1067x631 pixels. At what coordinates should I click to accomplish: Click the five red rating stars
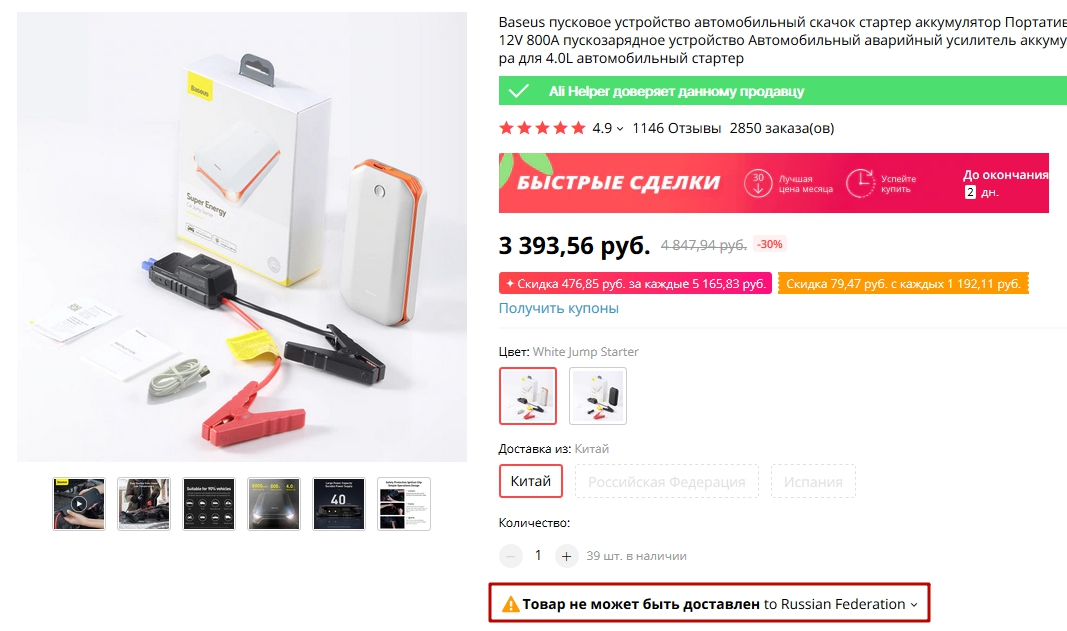click(x=541, y=128)
